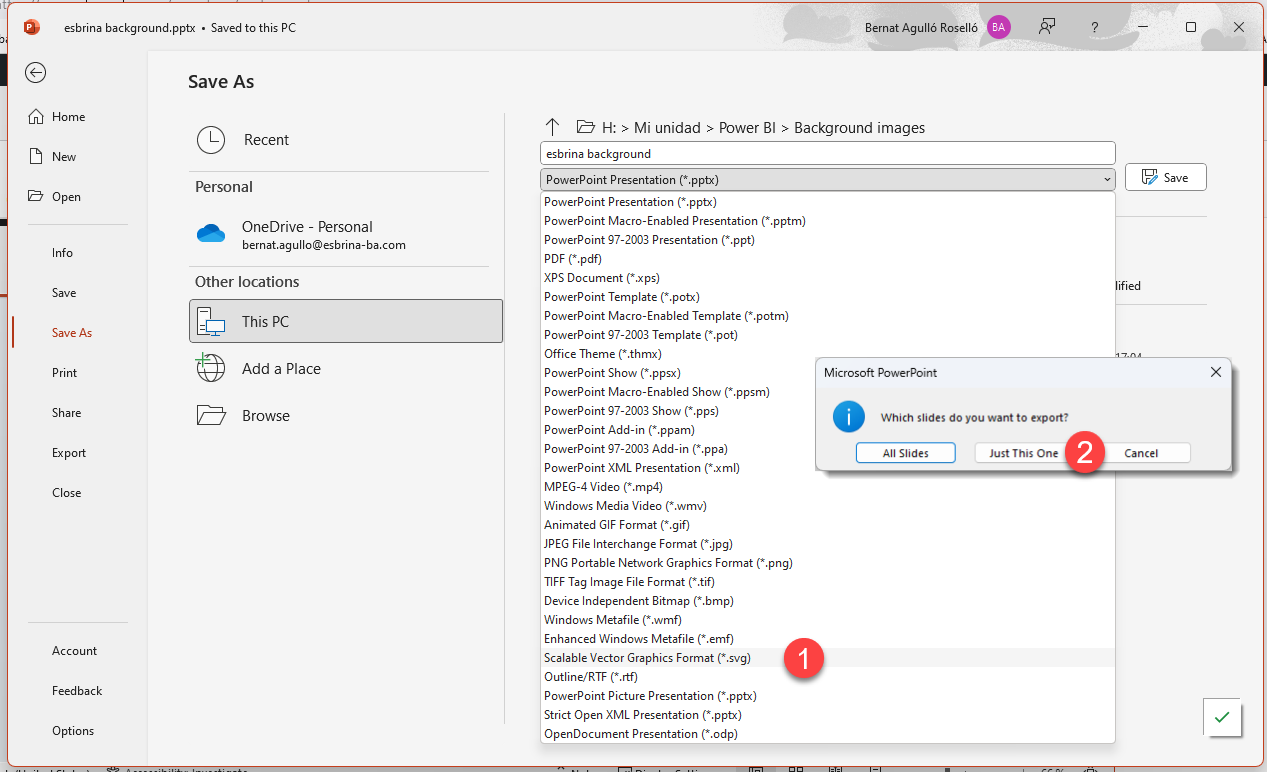
Task: Open Options in the sidebar
Action: click(73, 731)
